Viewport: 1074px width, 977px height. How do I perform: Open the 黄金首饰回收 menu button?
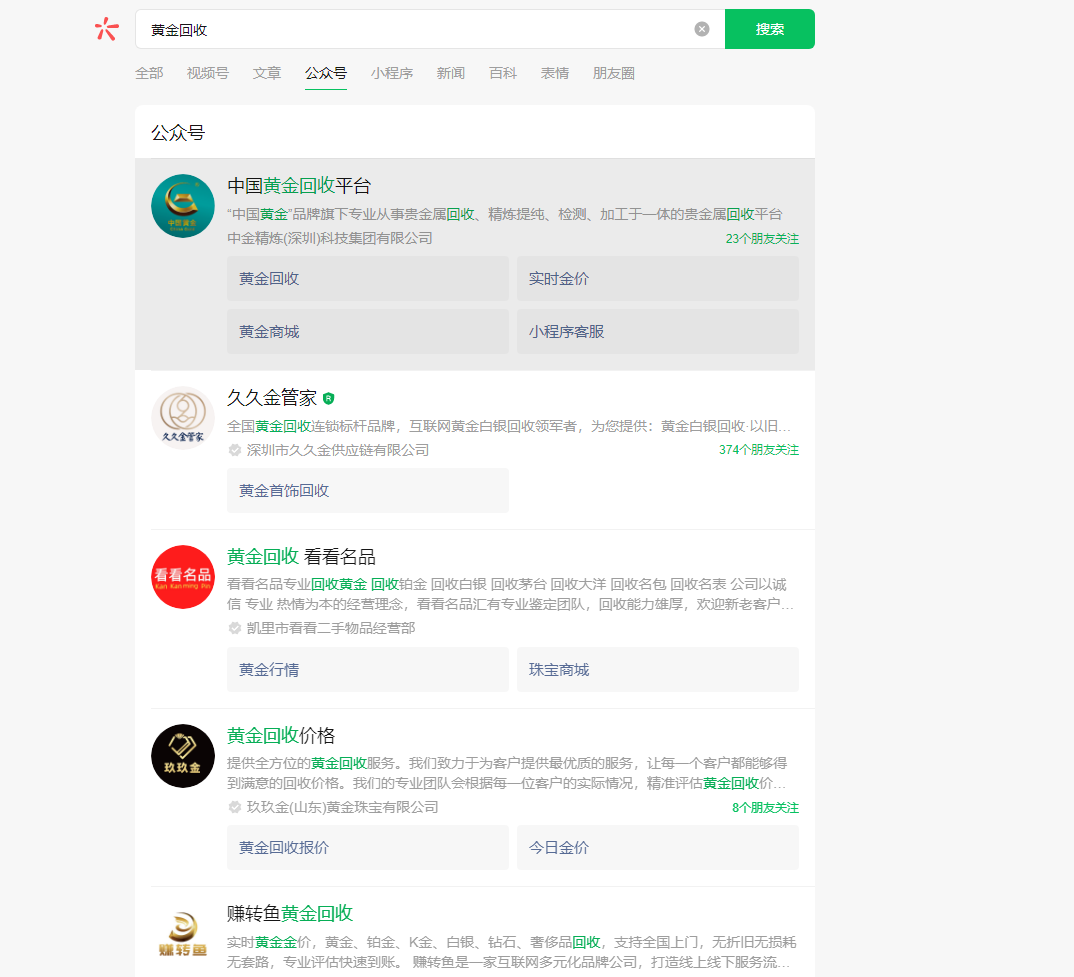click(x=368, y=491)
